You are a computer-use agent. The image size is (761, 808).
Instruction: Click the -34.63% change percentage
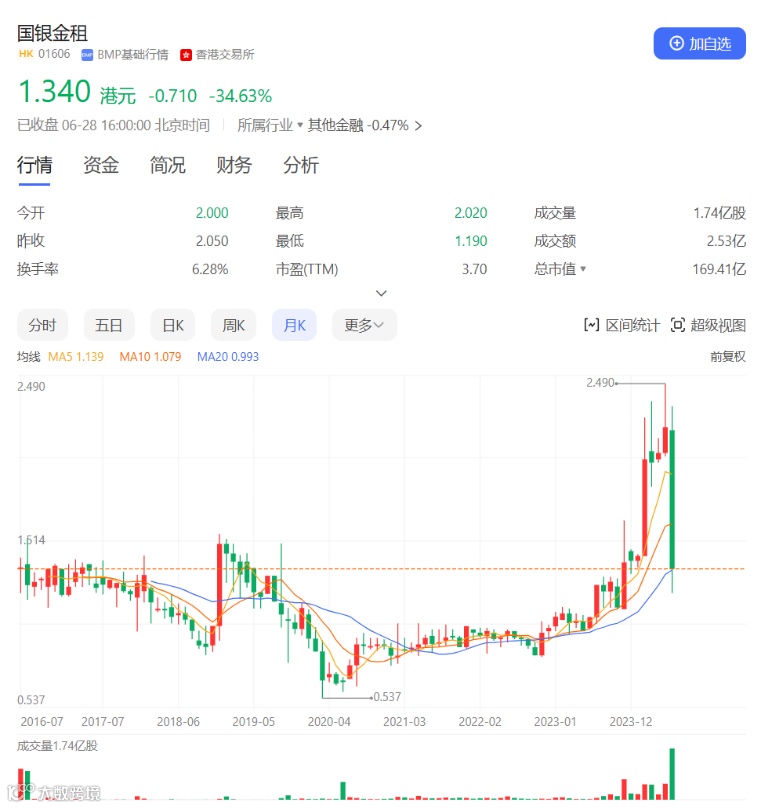coord(241,96)
